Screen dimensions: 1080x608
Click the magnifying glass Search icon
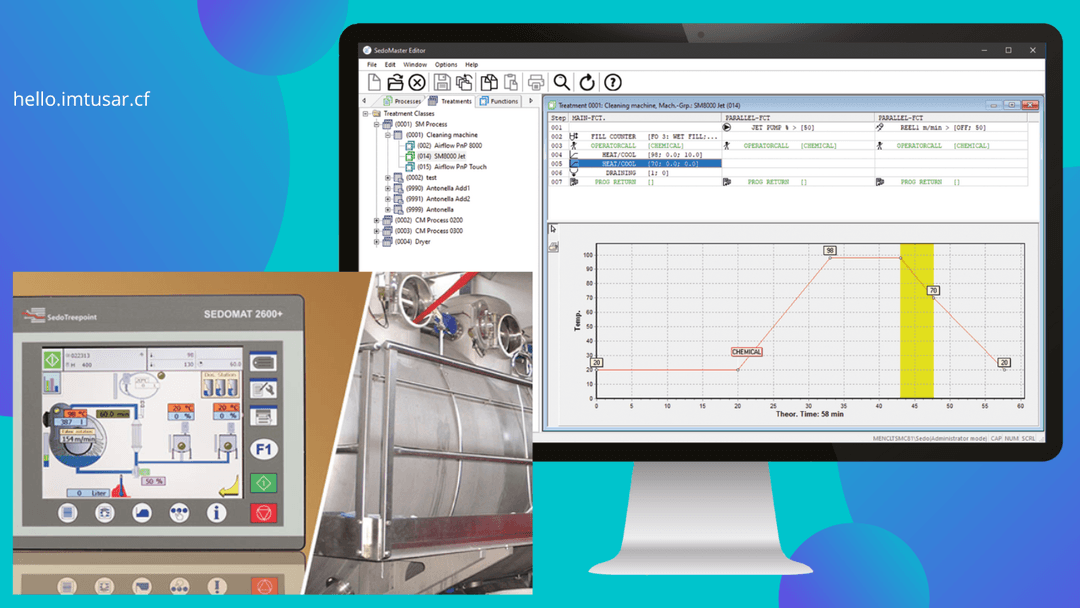(x=562, y=83)
